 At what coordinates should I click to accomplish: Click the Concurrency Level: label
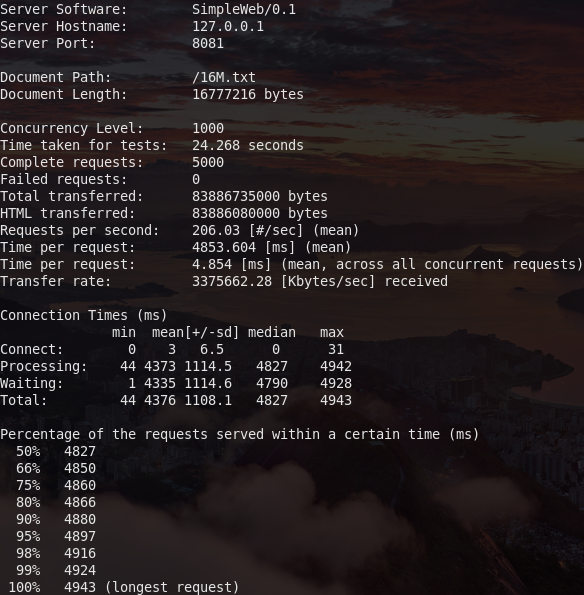[71, 128]
